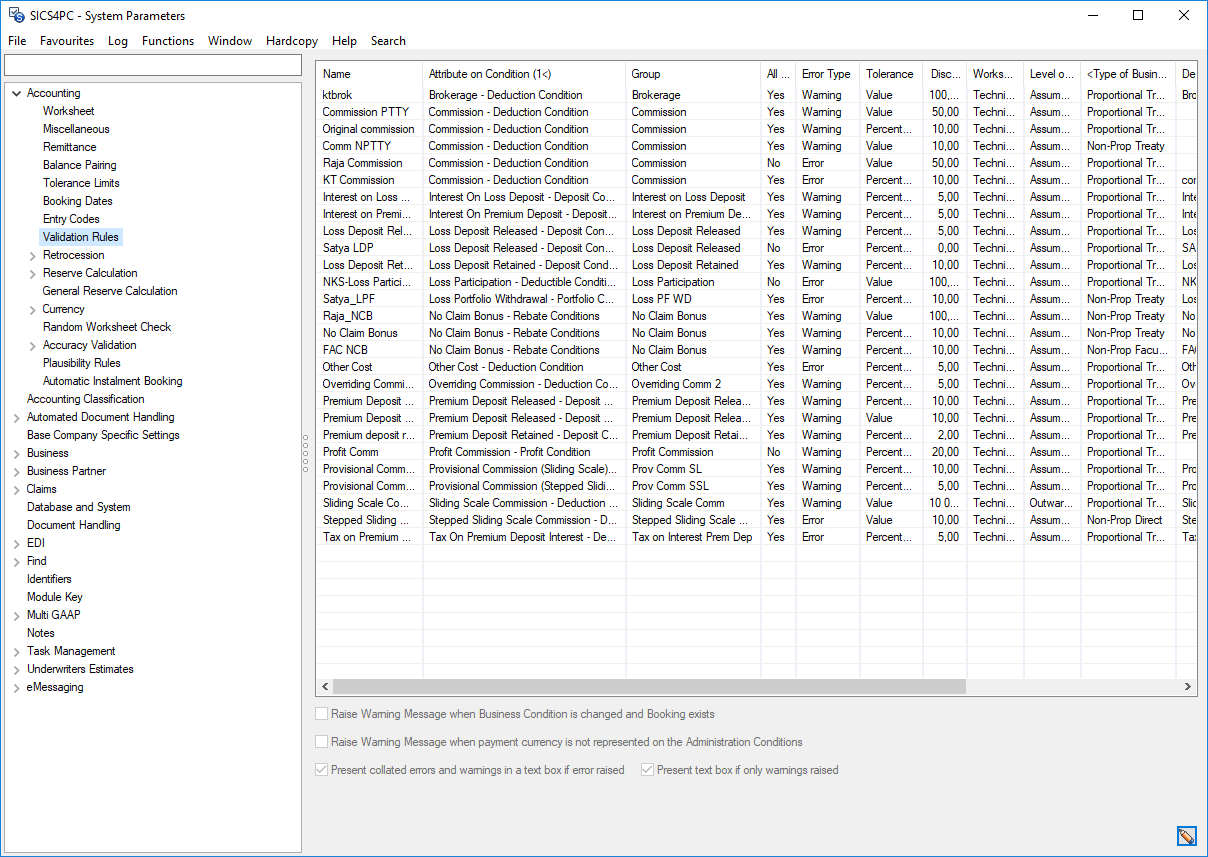Enable warning for unrepresented payment currency
This screenshot has width=1208, height=857.
point(322,742)
